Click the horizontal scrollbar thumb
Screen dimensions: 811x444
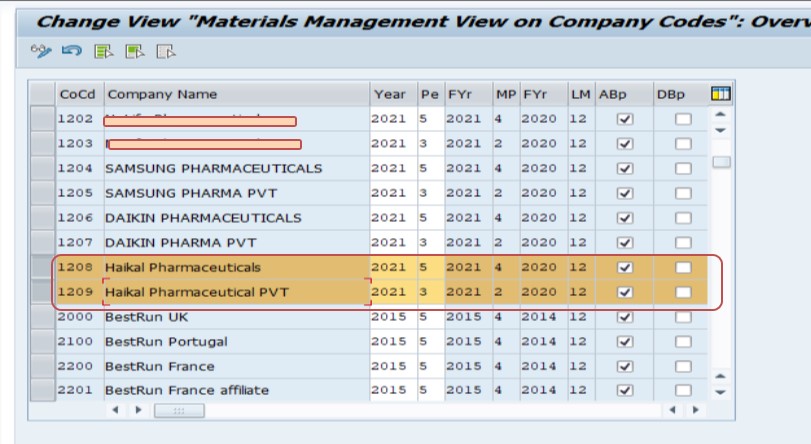point(179,410)
